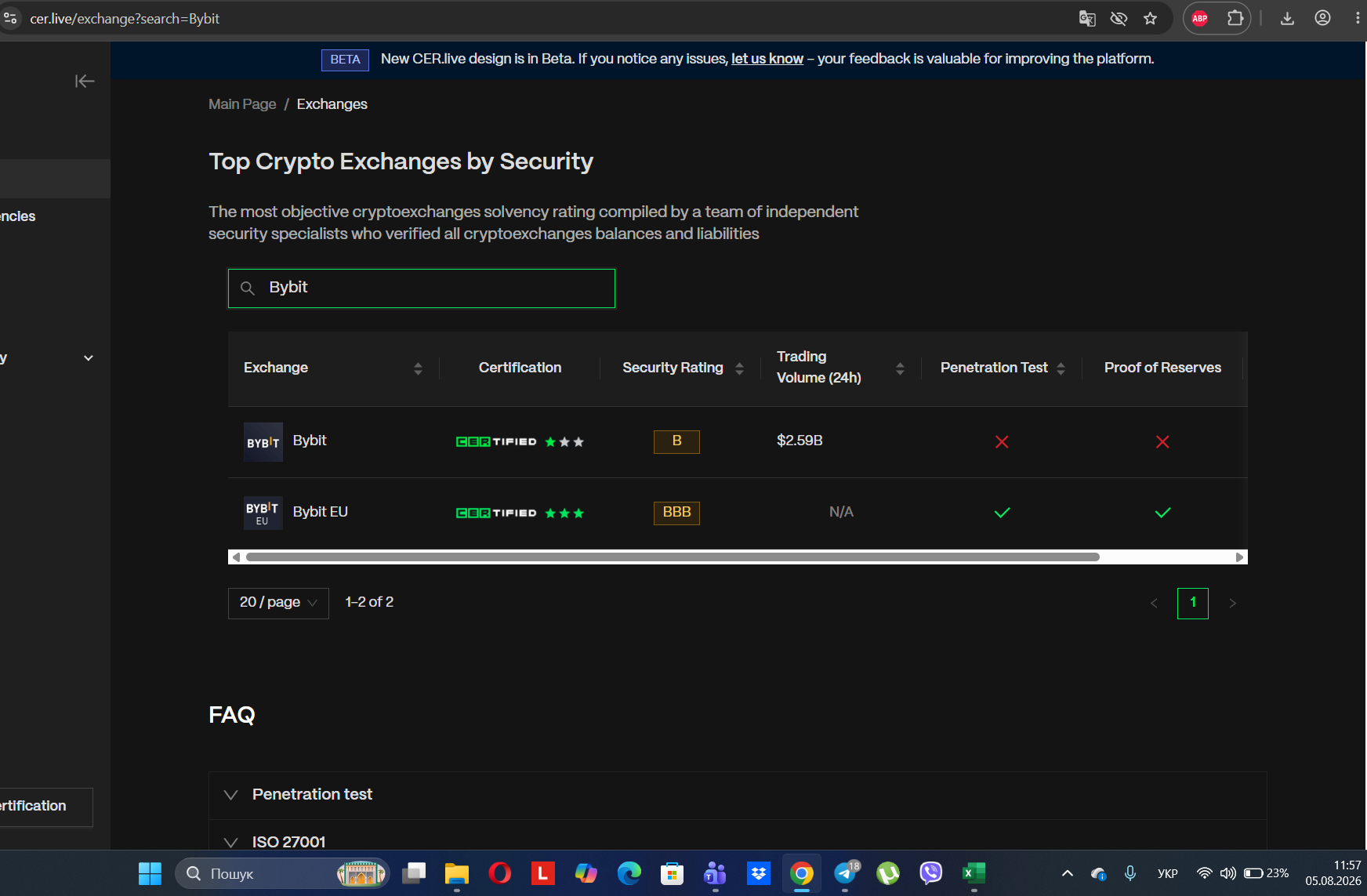This screenshot has width=1367, height=896.
Task: Bookmark this page with the star icon
Action: click(1150, 19)
